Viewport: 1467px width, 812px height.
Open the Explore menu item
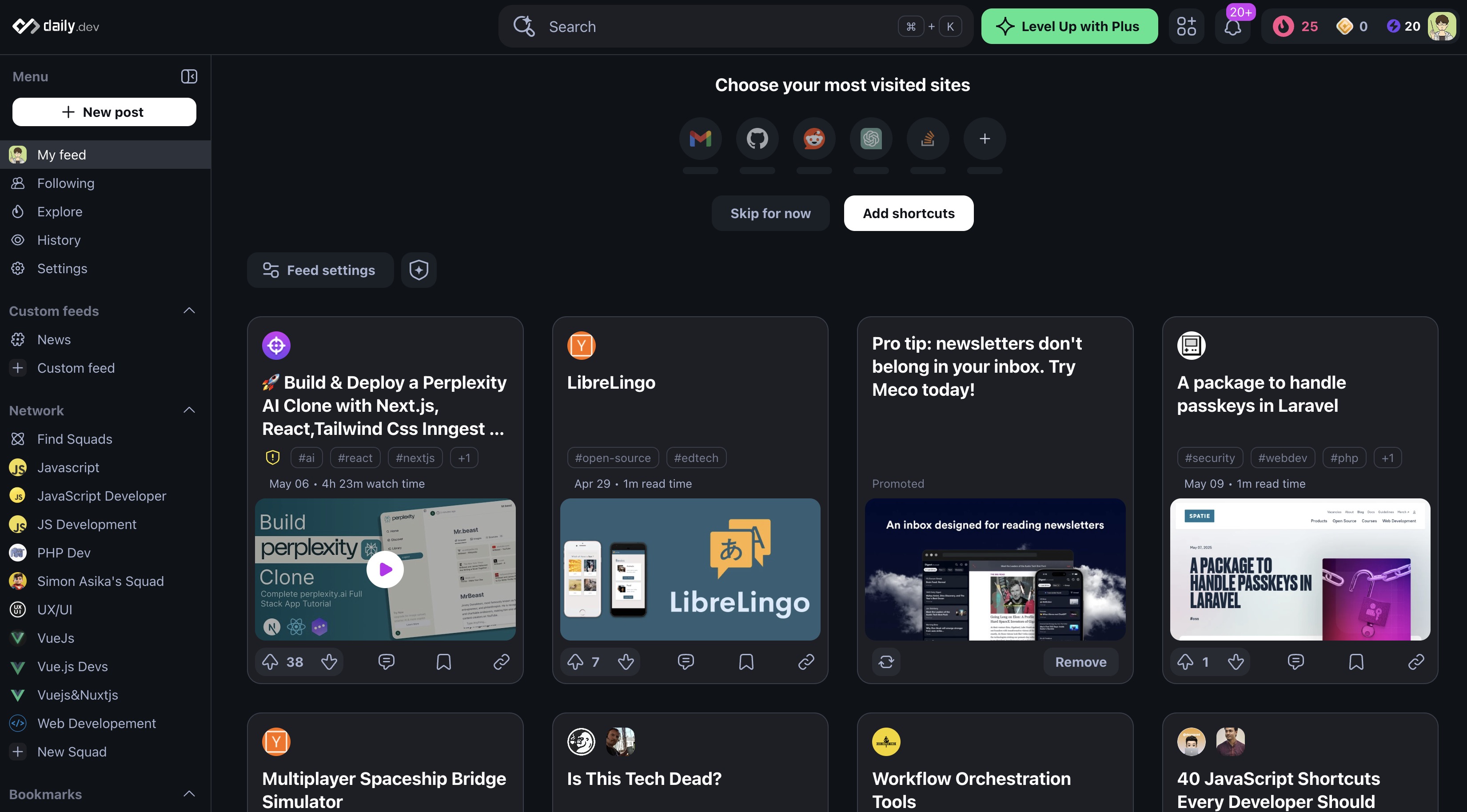(60, 212)
